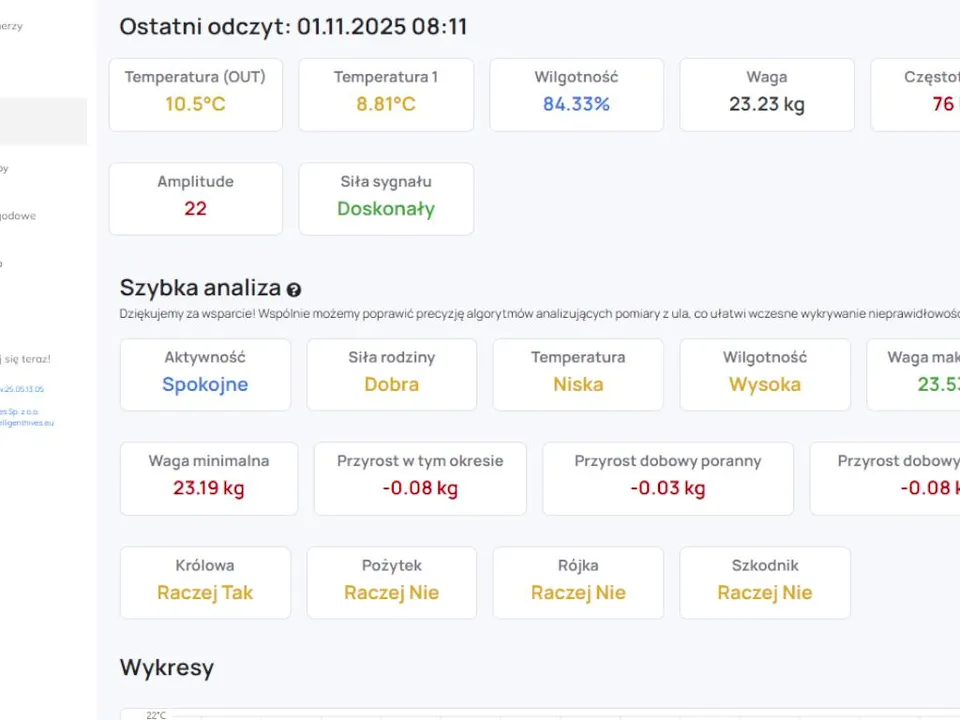Select the Amplitude card showing 22

(195, 198)
